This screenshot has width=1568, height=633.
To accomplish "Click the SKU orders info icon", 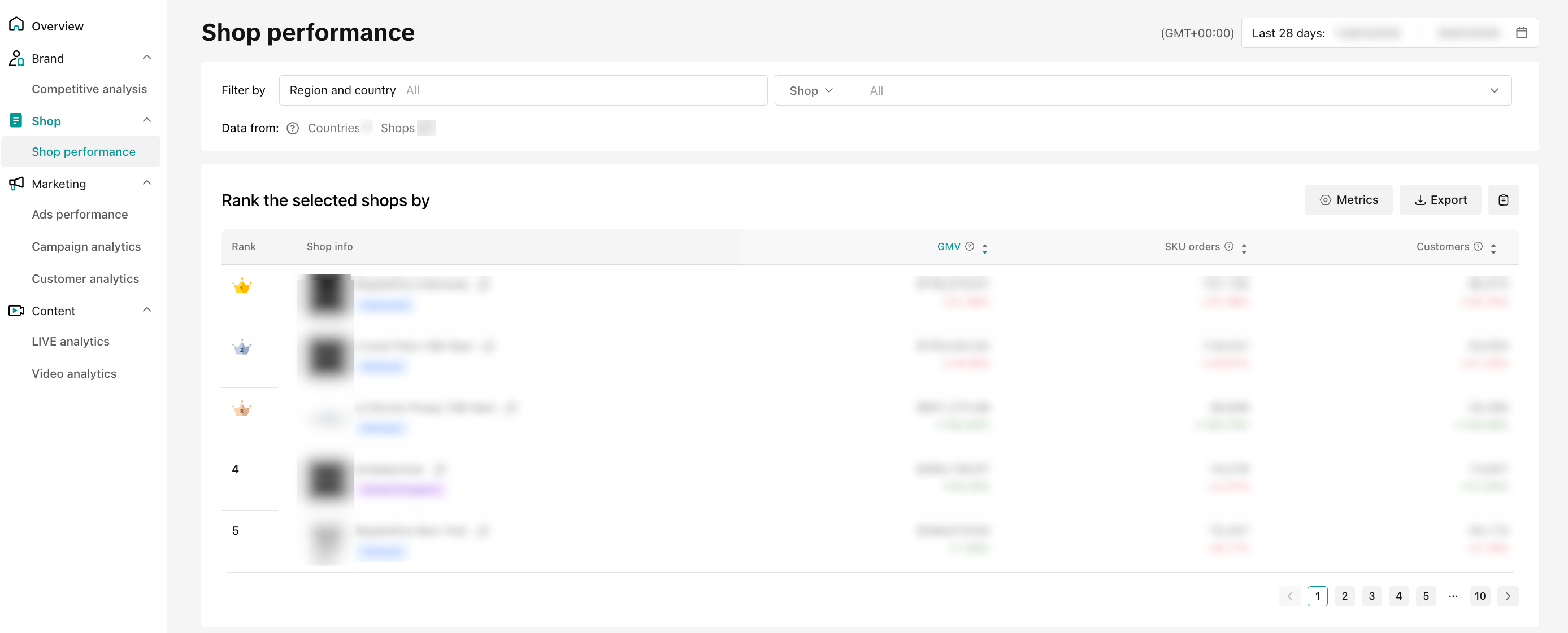I will (1228, 246).
